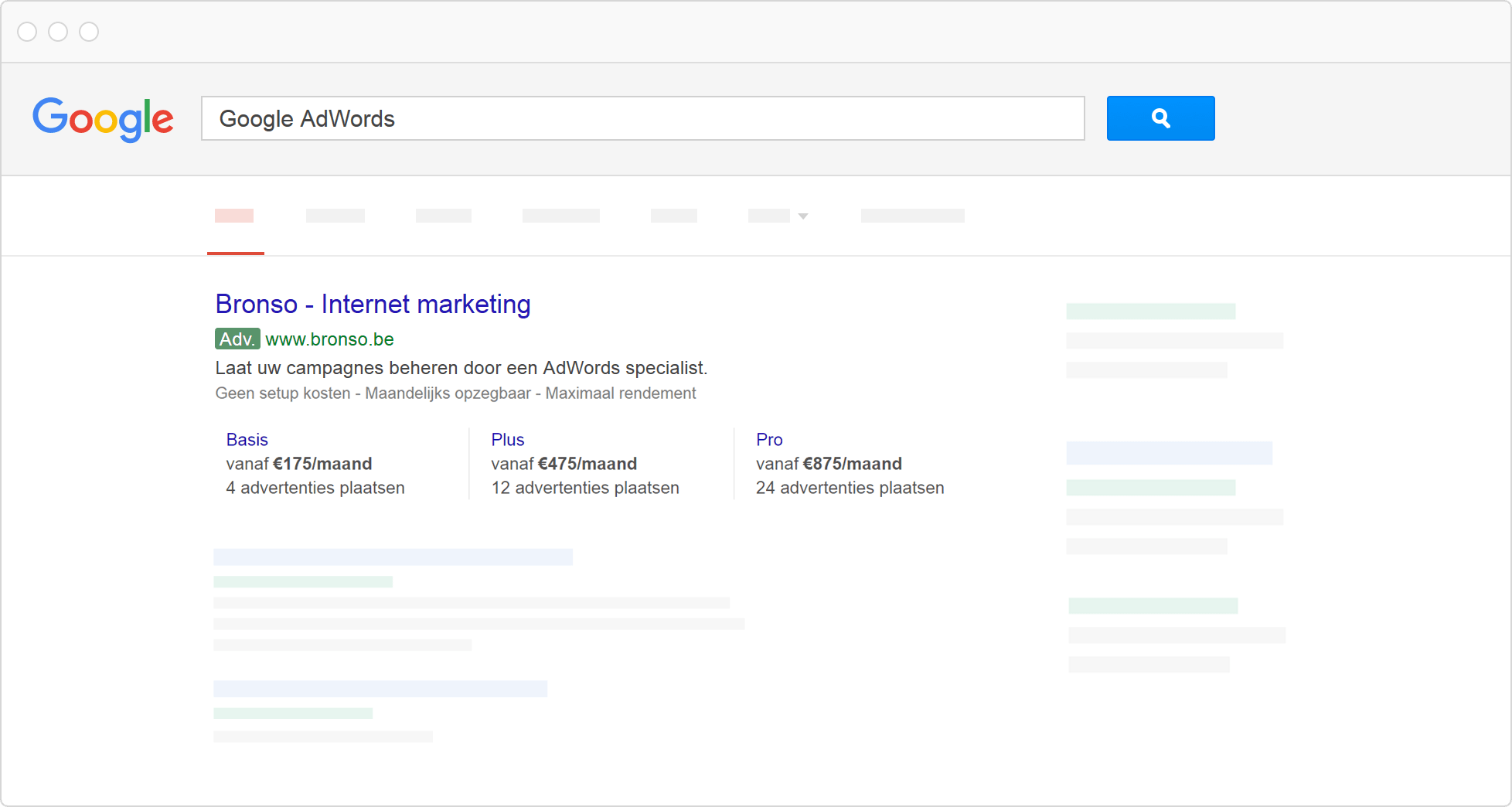This screenshot has width=1512, height=807.
Task: Click 'vanaf €875/maand' price text
Action: [x=829, y=464]
